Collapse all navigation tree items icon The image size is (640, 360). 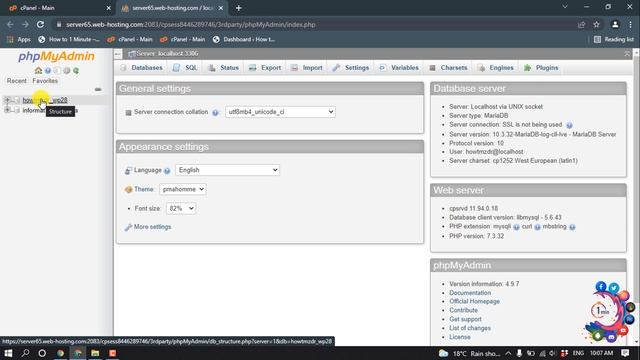click(x=98, y=89)
